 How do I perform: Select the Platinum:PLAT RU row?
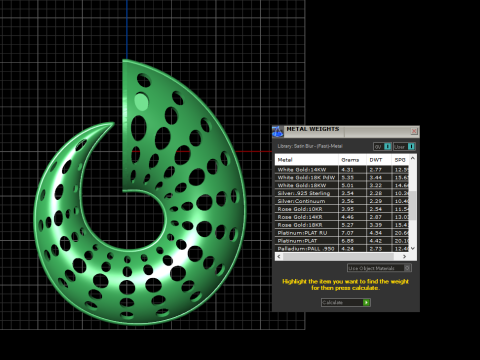pyautogui.click(x=342, y=233)
